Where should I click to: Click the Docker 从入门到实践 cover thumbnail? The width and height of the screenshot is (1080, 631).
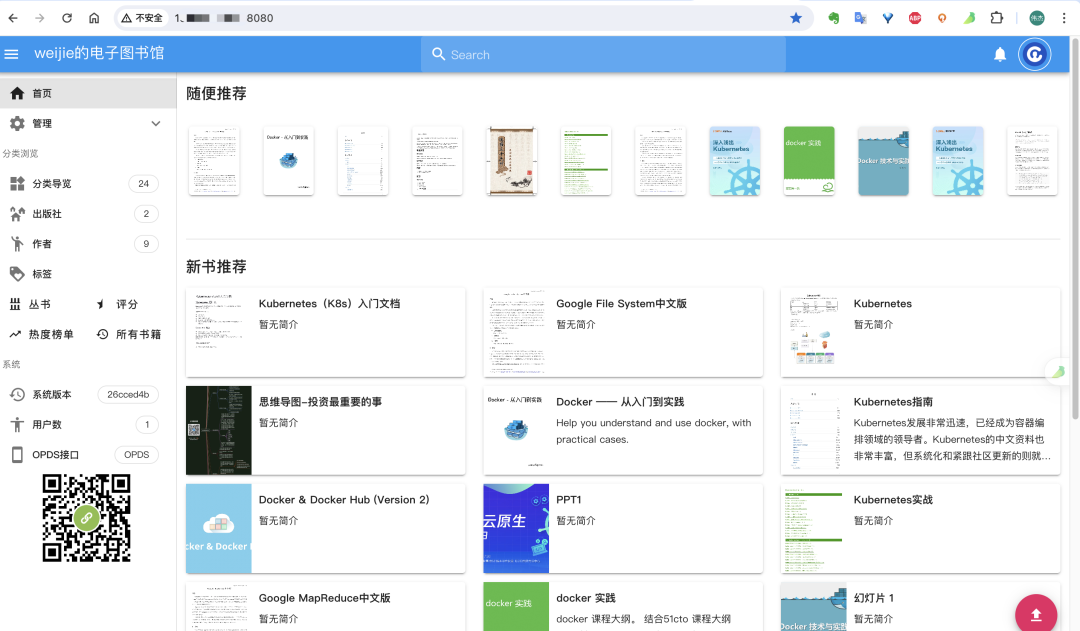coord(515,430)
